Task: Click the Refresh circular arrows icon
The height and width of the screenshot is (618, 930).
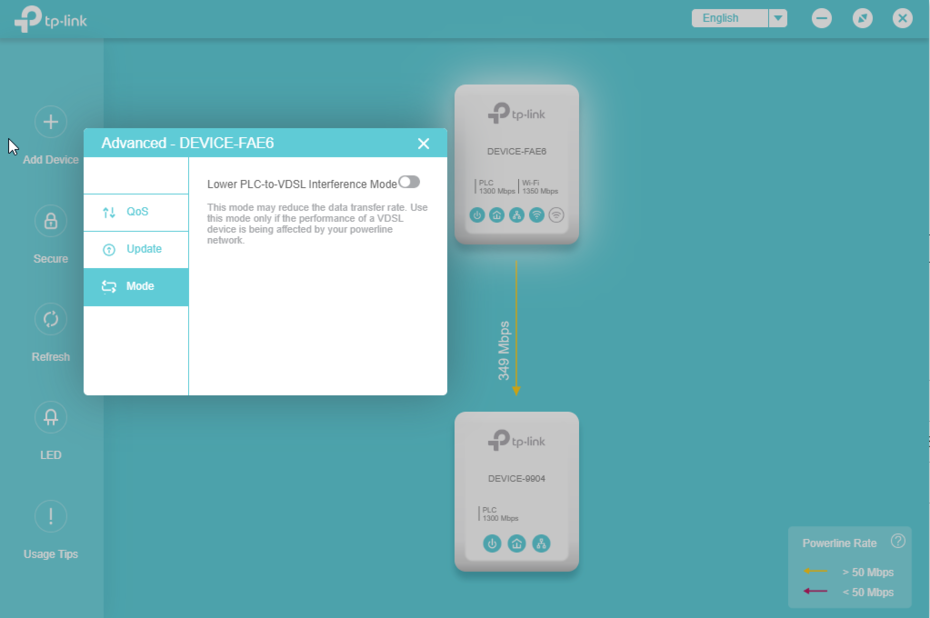Action: point(50,319)
